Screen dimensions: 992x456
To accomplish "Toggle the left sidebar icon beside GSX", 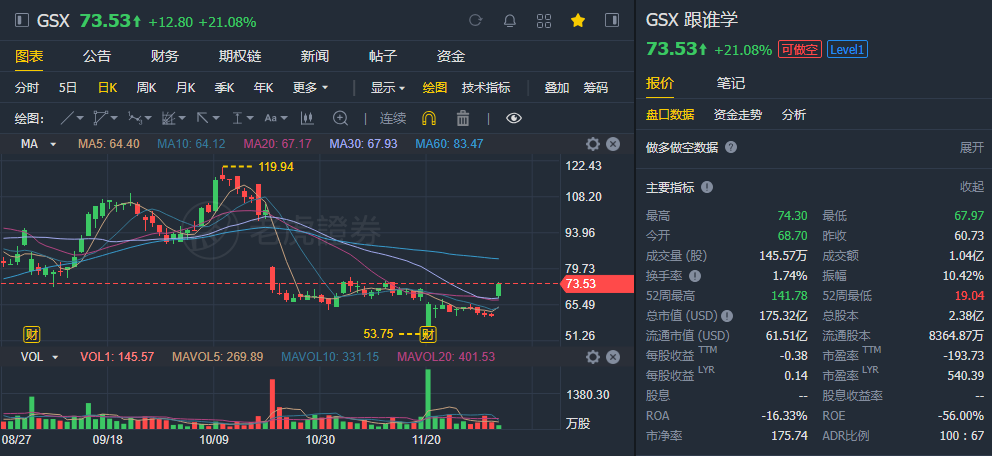I will [x=22, y=20].
